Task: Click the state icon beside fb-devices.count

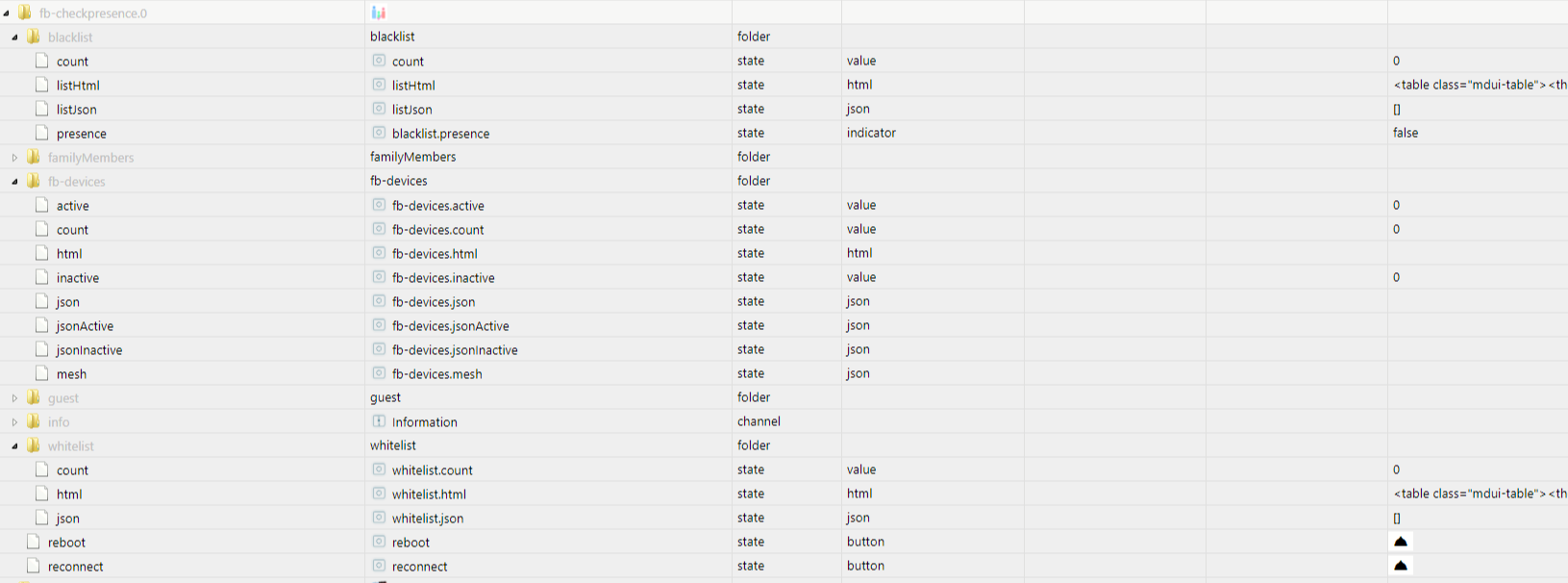Action: (379, 229)
